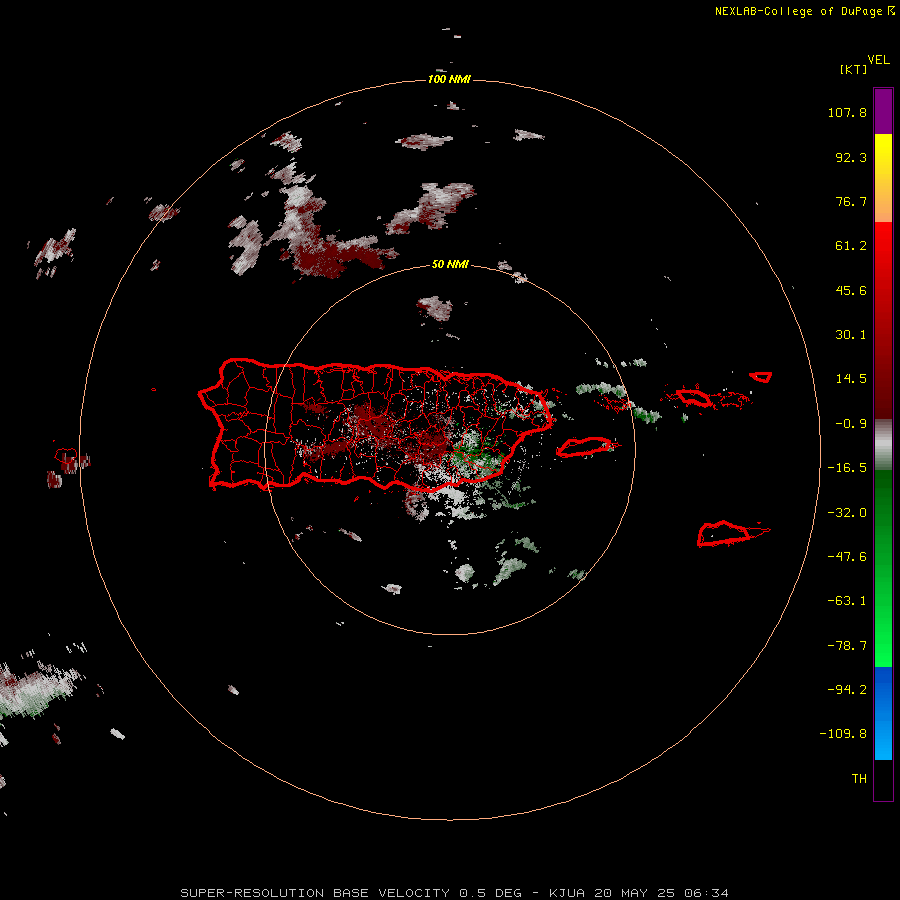Click the -47.6 velocity scale value
This screenshot has width=900, height=900.
click(x=847, y=557)
